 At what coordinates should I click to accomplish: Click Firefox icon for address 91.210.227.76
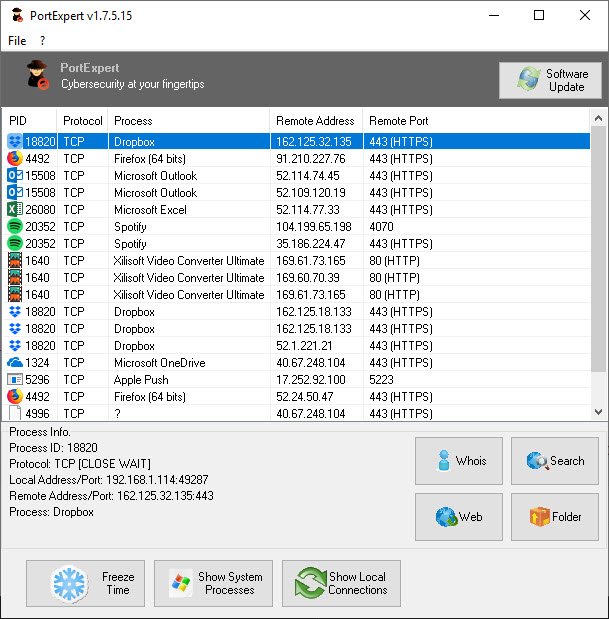pos(15,158)
